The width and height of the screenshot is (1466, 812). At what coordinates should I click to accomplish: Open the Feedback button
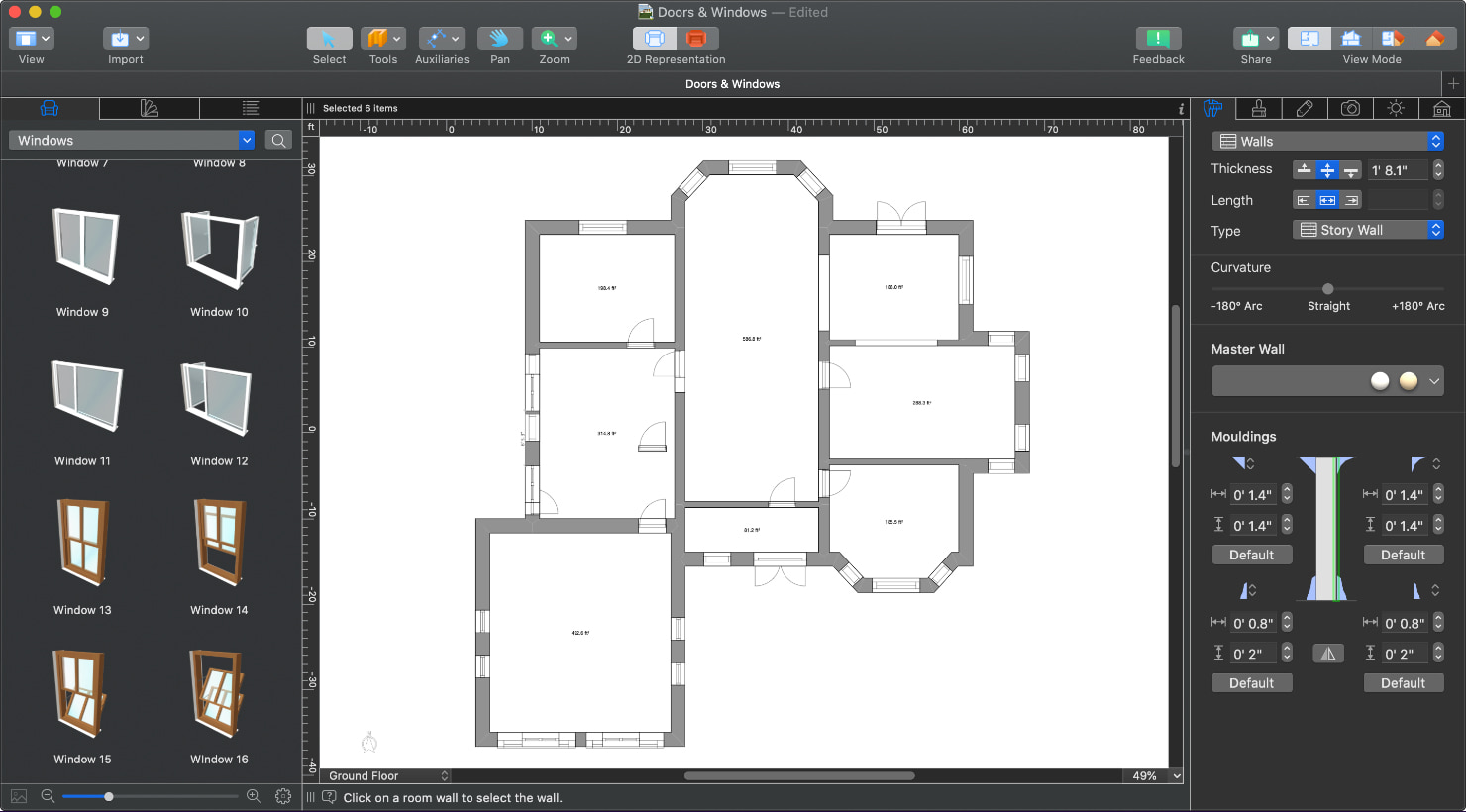1157,40
